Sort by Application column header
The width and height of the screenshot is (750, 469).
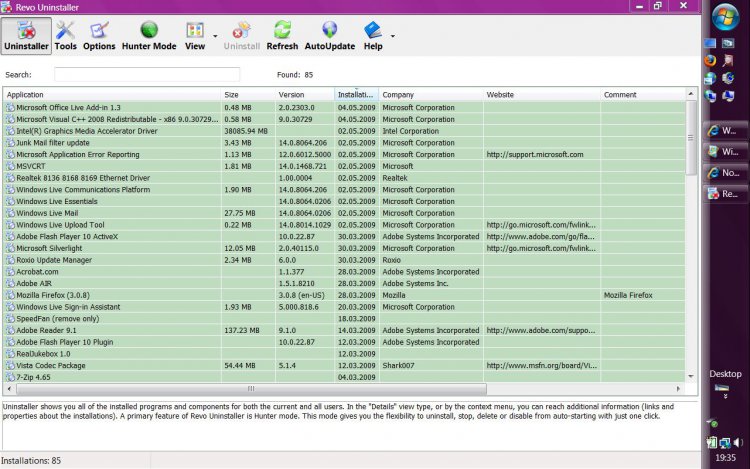tap(112, 95)
